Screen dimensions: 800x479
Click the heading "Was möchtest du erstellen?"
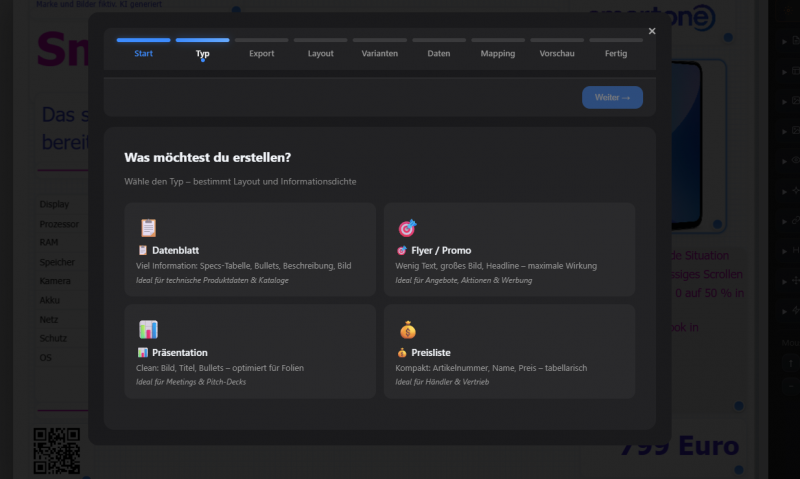pyautogui.click(x=208, y=157)
